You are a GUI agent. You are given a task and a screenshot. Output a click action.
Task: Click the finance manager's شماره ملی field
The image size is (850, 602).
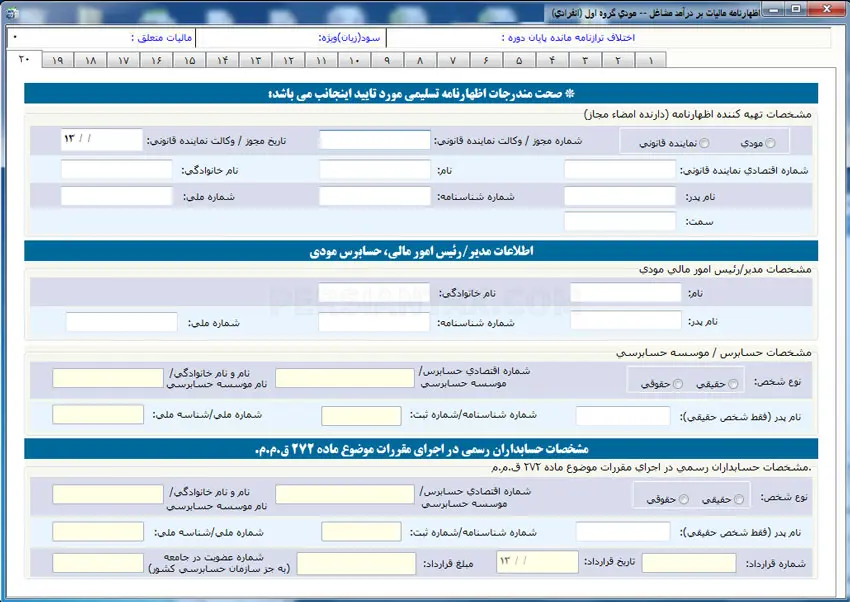121,322
